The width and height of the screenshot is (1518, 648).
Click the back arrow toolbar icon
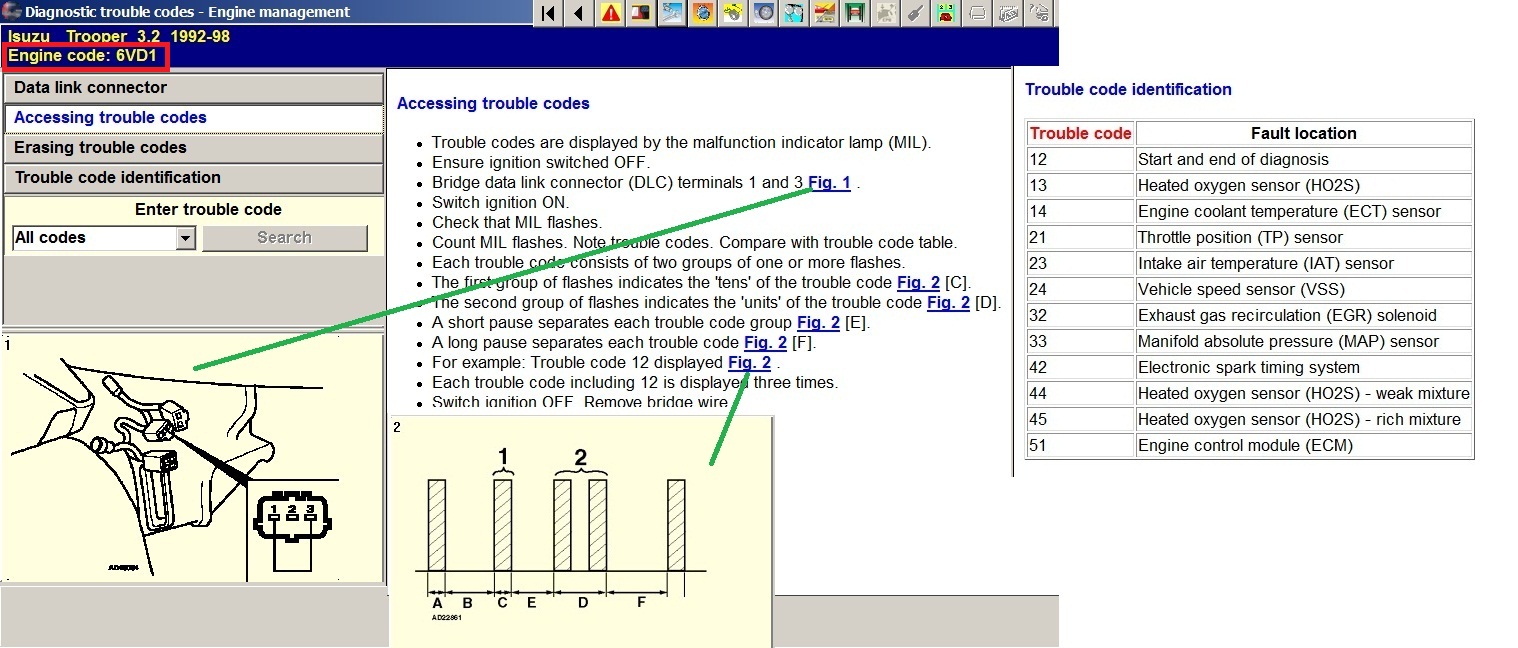point(578,13)
